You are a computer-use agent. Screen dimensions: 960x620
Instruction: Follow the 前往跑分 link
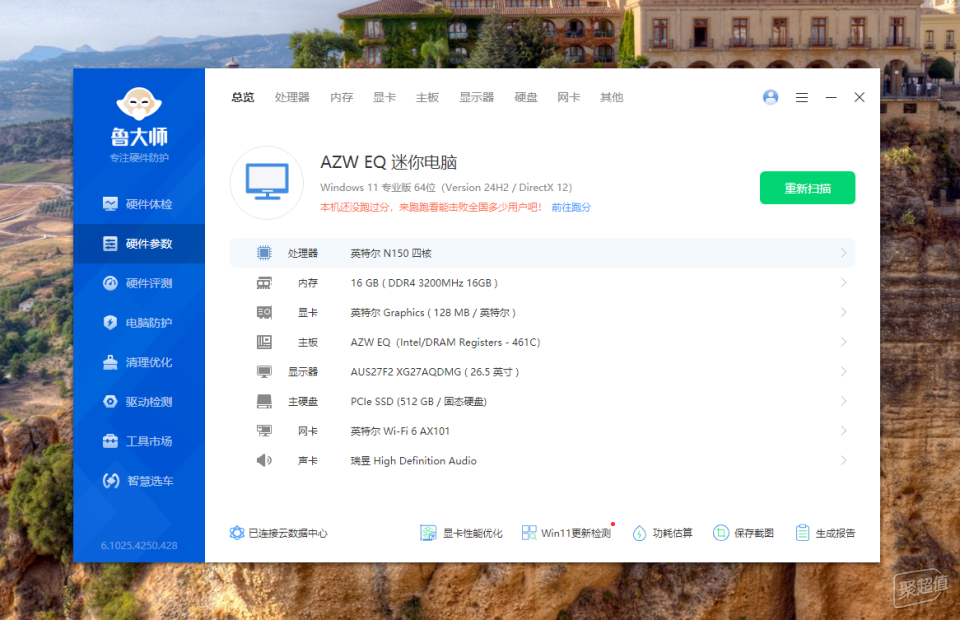point(571,207)
